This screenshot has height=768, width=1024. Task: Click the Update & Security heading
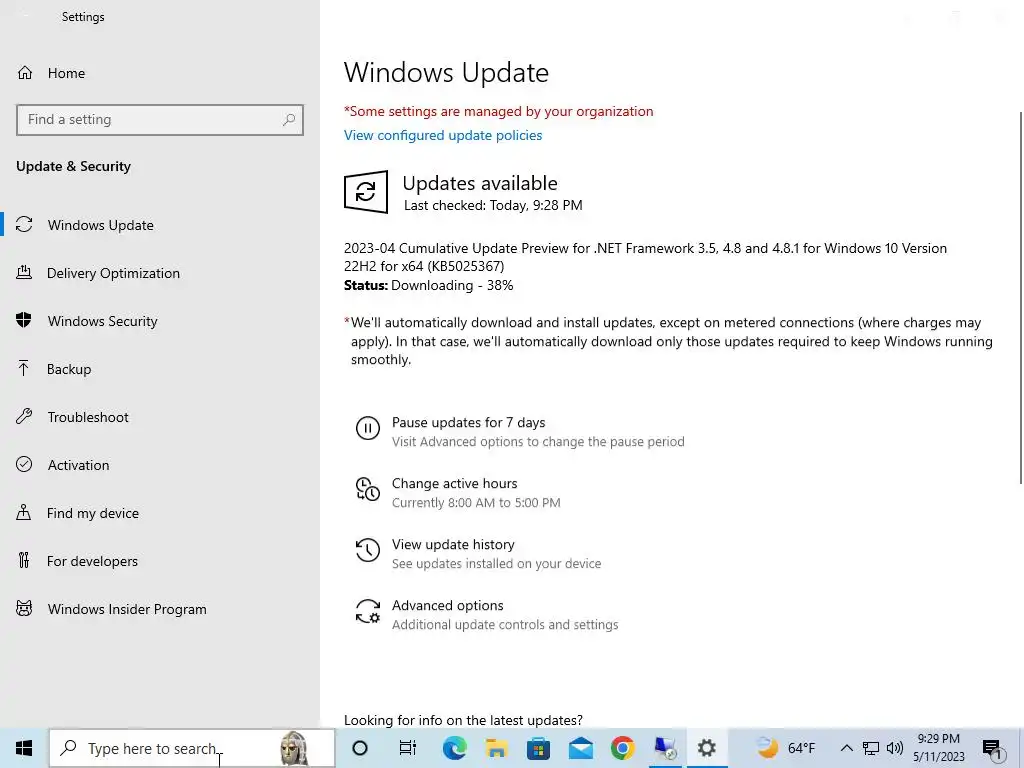click(73, 167)
